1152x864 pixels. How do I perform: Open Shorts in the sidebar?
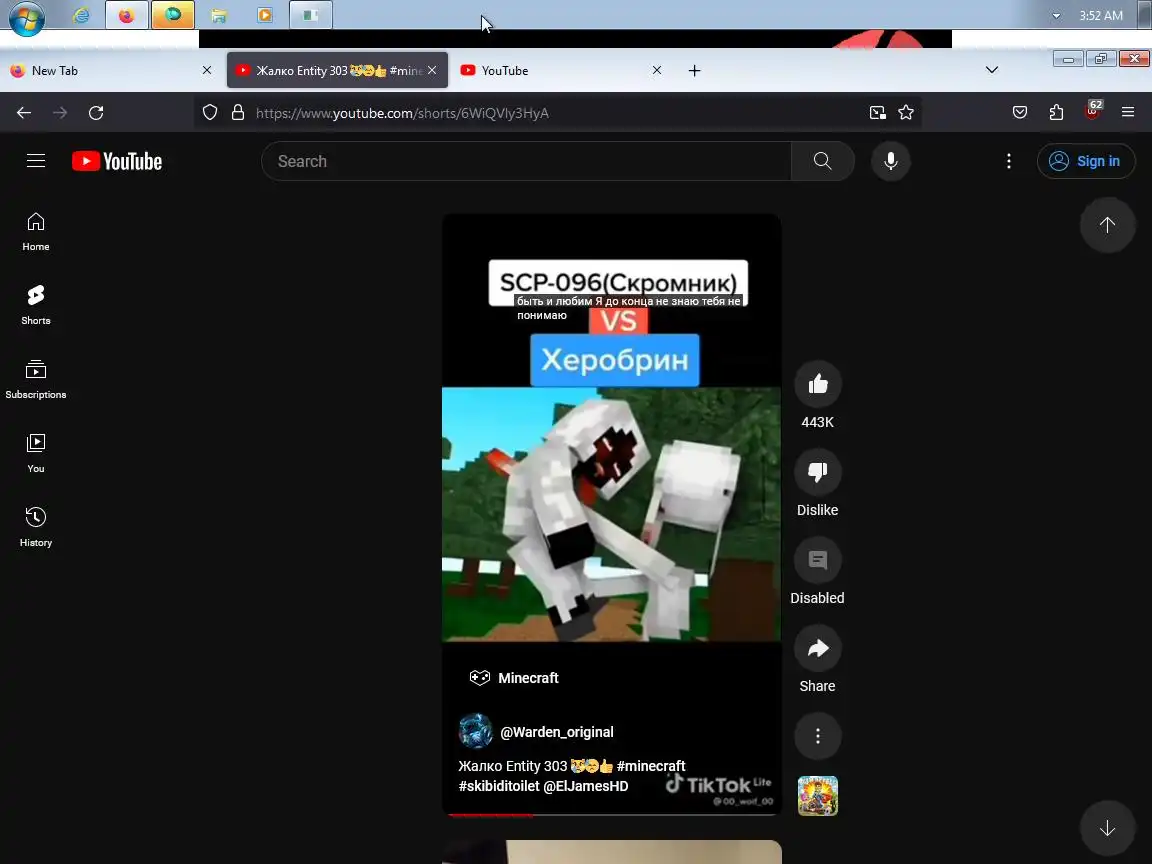(x=35, y=305)
